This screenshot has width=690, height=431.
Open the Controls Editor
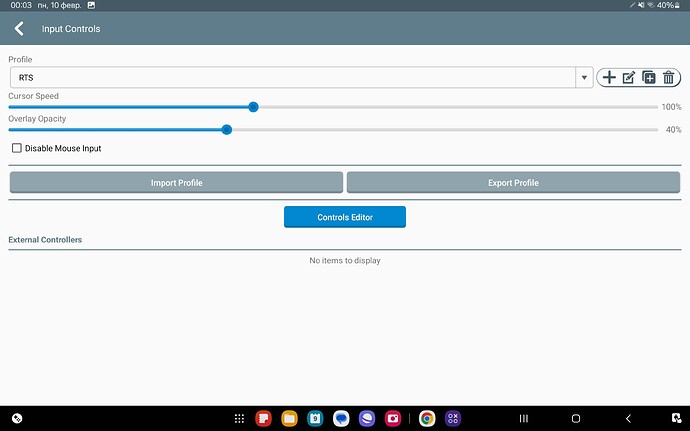(344, 217)
